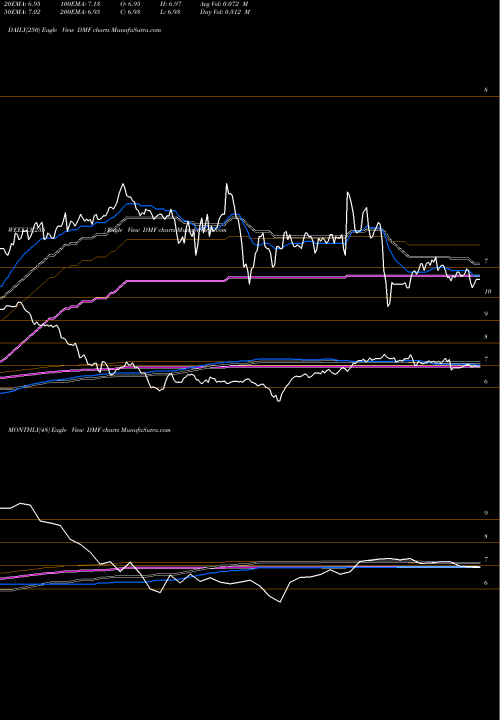Click the monthly chart's 8 axis label

486,536
